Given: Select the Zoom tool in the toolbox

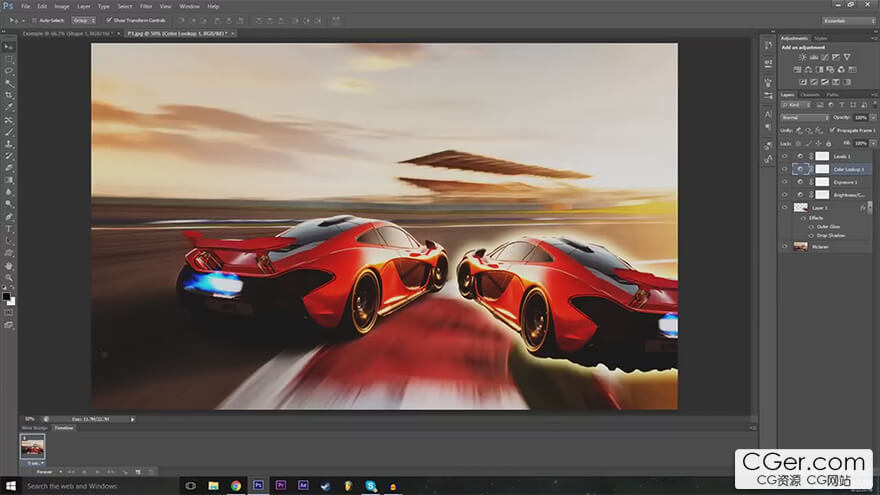Looking at the screenshot, I should pyautogui.click(x=8, y=278).
